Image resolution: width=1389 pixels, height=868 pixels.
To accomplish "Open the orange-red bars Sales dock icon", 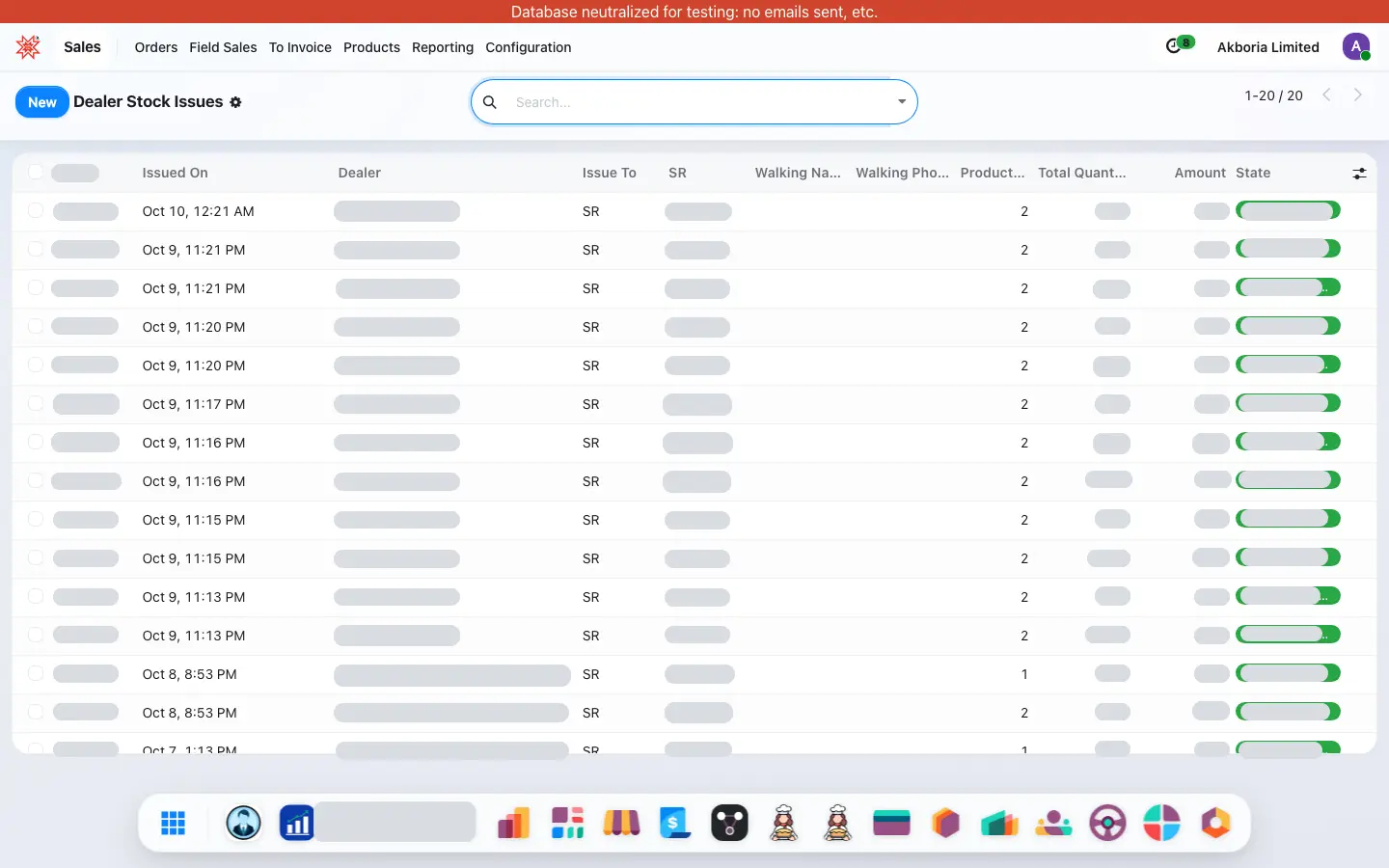I will tap(513, 823).
